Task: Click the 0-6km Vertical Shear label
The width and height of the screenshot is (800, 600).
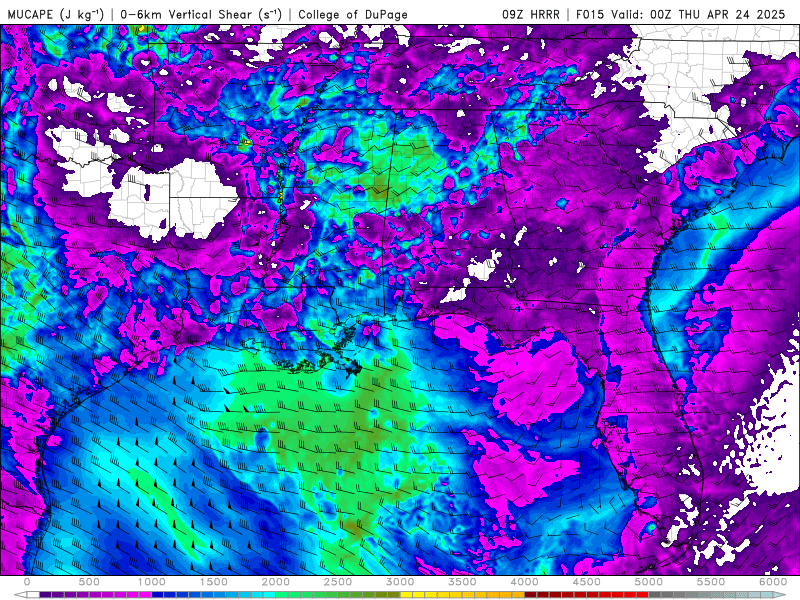Action: click(x=201, y=14)
